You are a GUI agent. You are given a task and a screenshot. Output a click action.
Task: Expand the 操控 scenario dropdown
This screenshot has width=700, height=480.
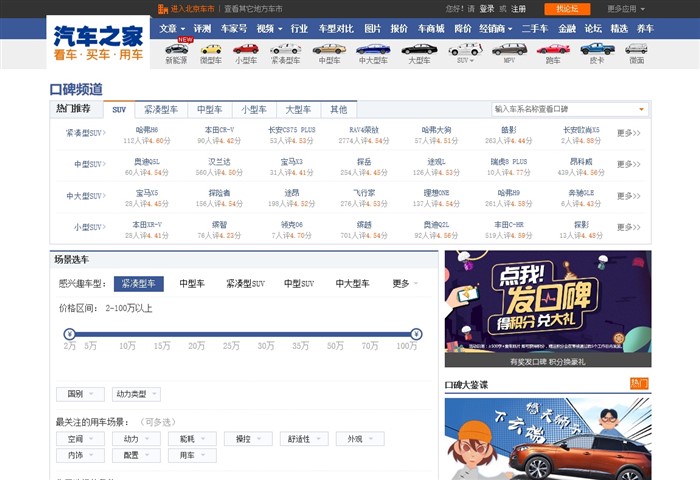[248, 439]
